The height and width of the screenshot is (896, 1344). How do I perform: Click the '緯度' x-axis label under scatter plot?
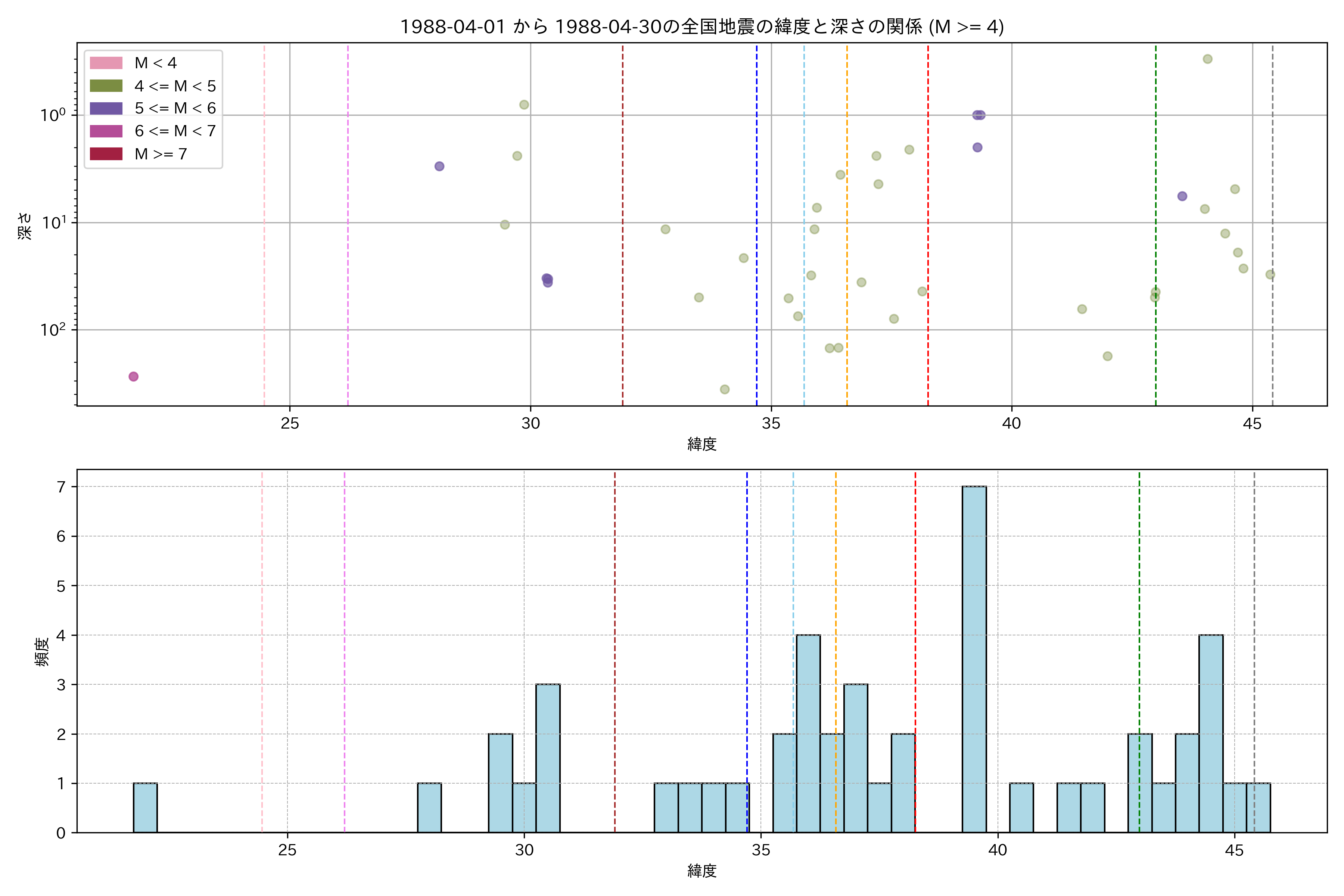click(702, 444)
